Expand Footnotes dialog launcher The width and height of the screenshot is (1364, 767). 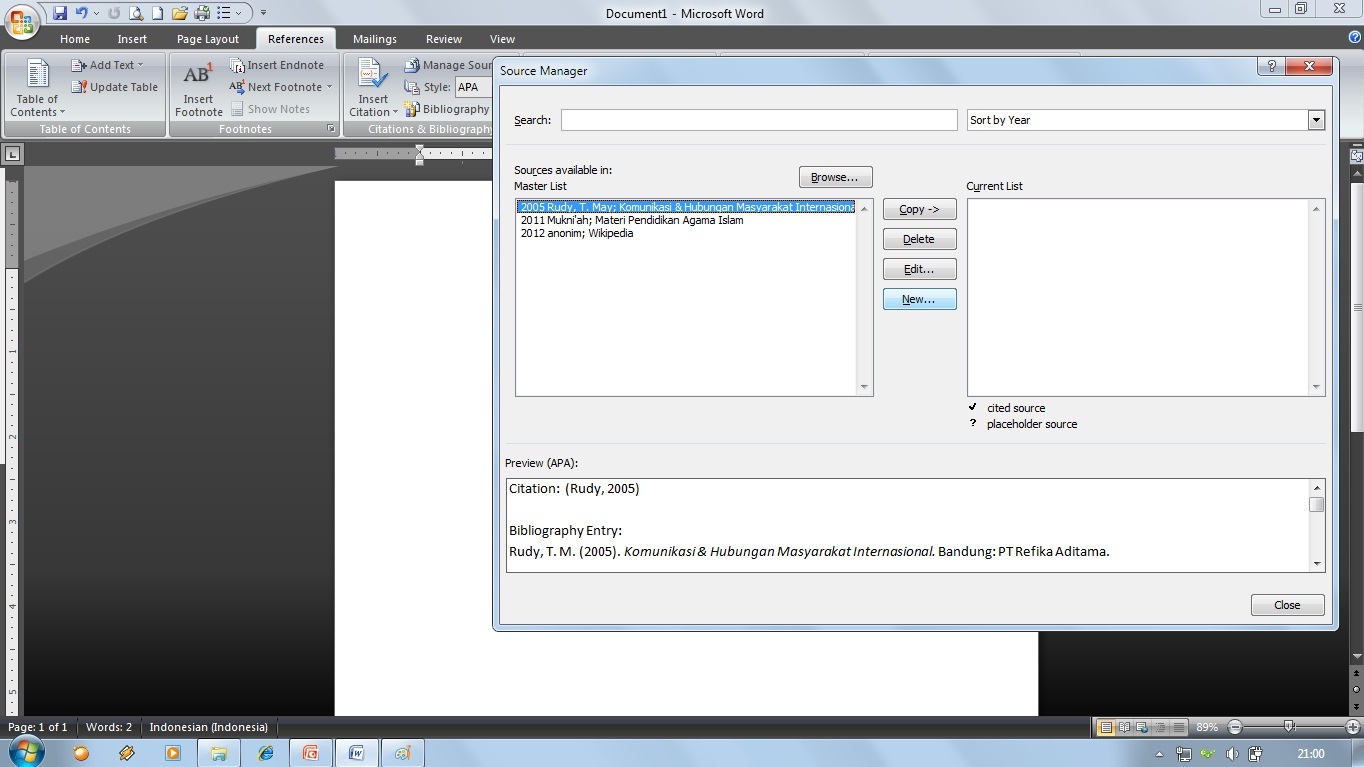tap(331, 129)
